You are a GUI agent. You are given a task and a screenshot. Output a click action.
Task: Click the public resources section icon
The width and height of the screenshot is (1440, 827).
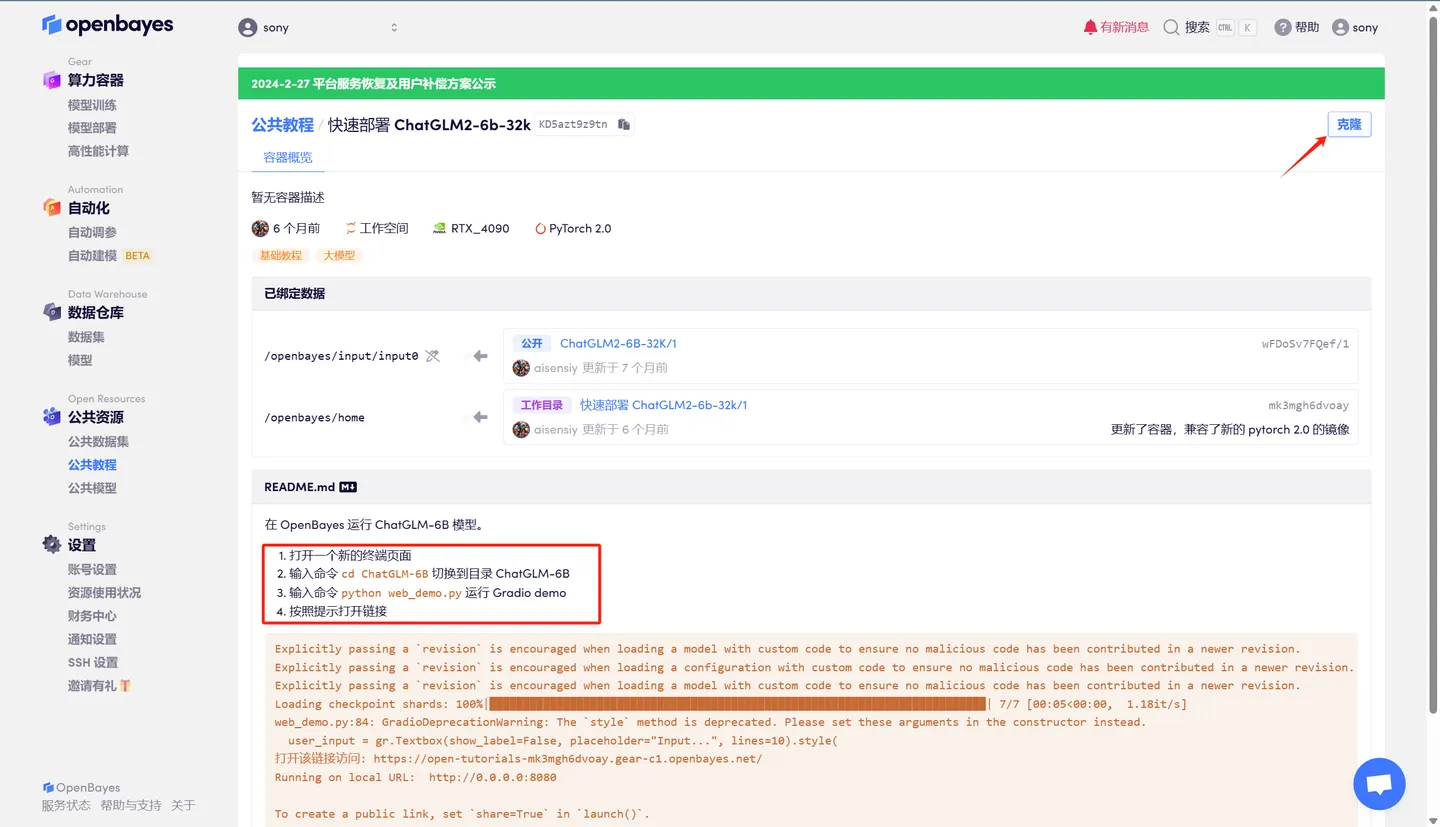pyautogui.click(x=52, y=416)
